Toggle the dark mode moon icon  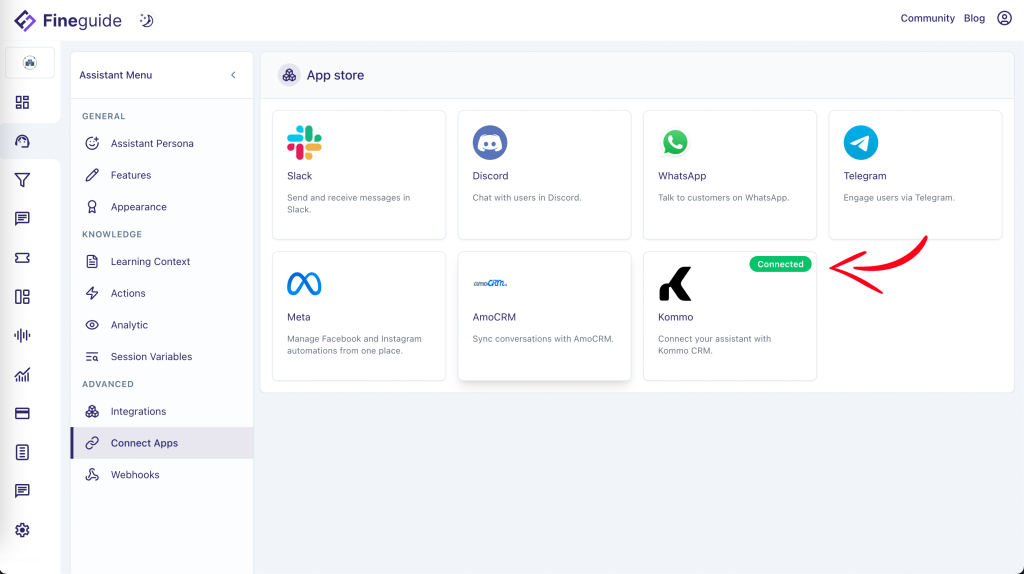click(146, 20)
